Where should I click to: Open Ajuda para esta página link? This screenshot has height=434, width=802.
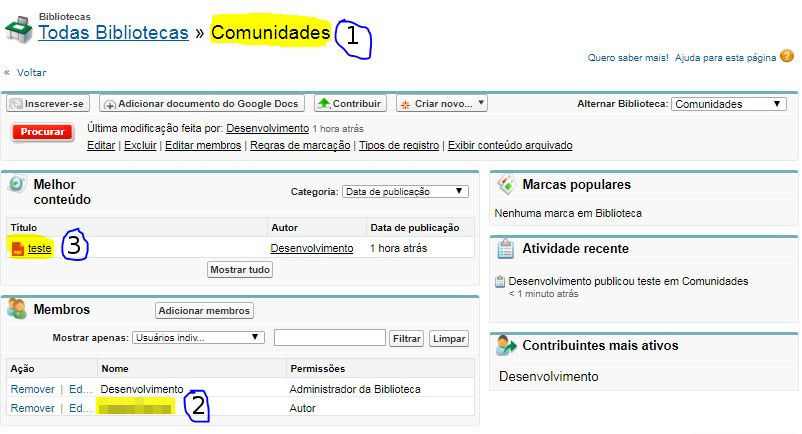[725, 58]
